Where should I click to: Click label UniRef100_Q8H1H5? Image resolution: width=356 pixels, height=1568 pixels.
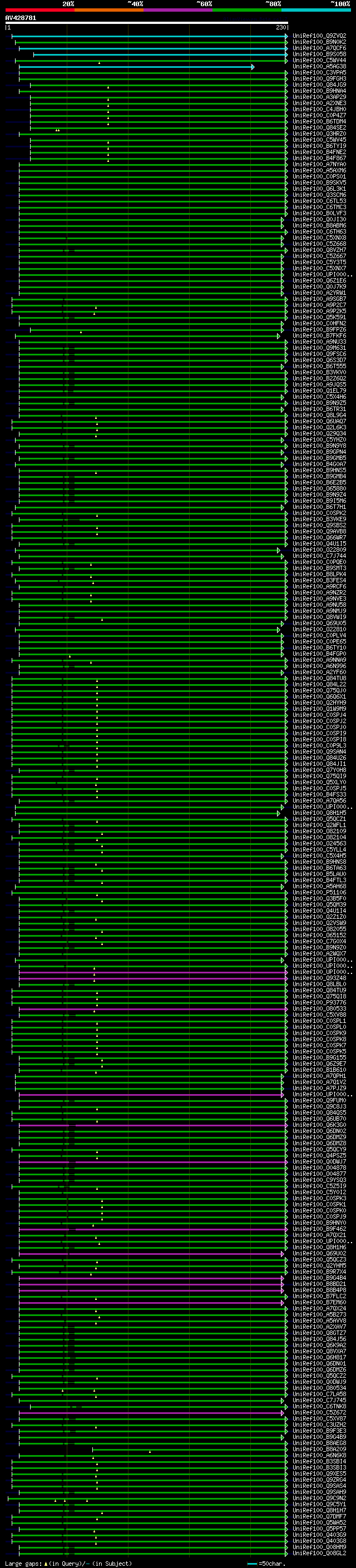click(319, 813)
